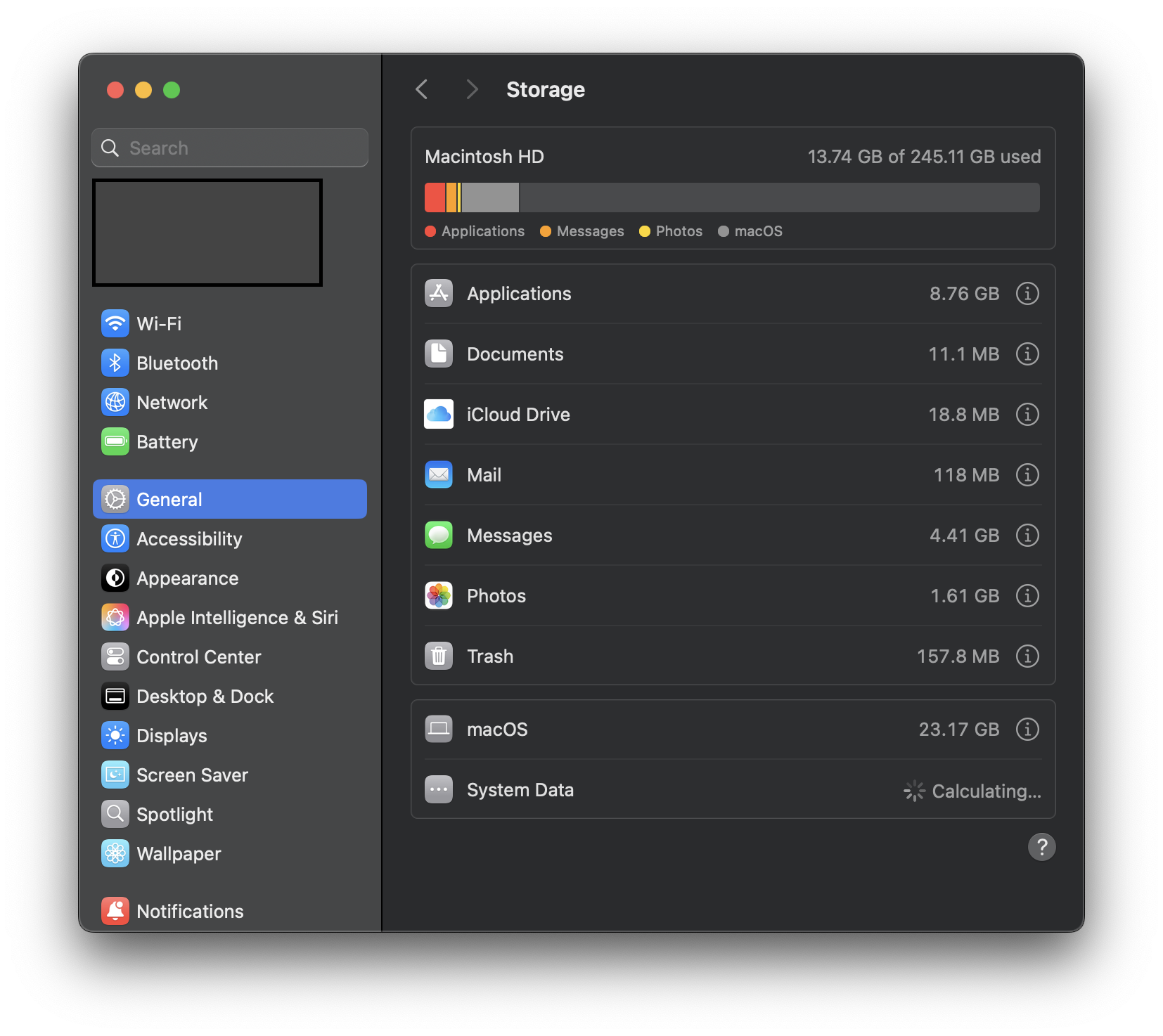Click the System Data ellipsis icon
Viewport: 1163px width, 1036px height.
439,789
